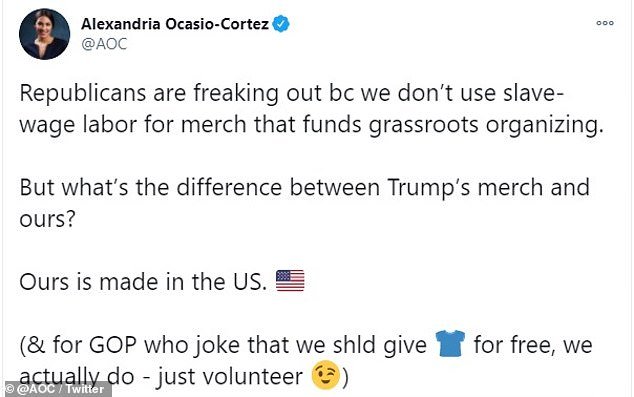Click the blue verified checkmark badge
This screenshot has width=634, height=397.
tap(281, 23)
